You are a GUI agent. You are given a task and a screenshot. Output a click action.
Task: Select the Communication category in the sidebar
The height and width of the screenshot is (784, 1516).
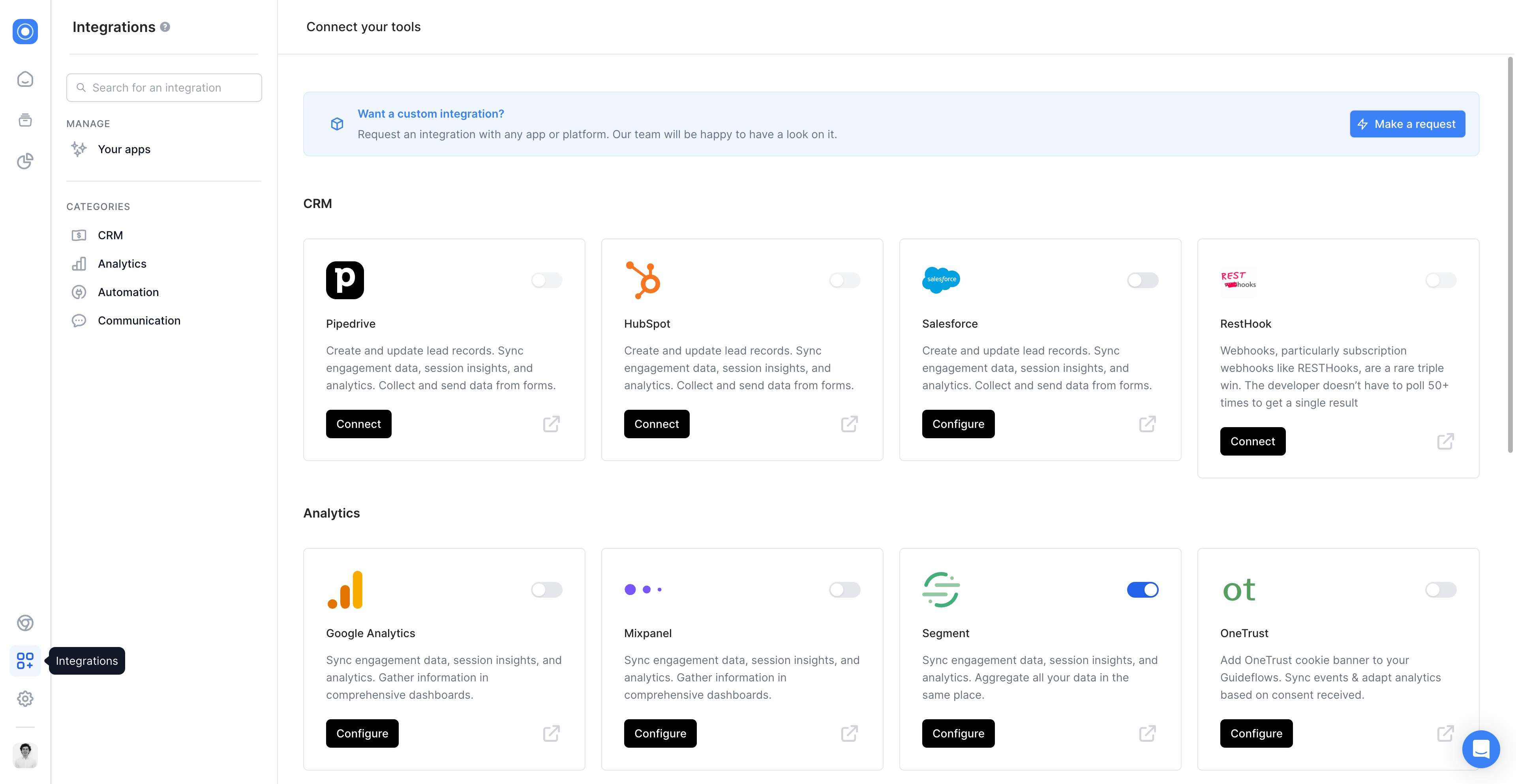[139, 321]
